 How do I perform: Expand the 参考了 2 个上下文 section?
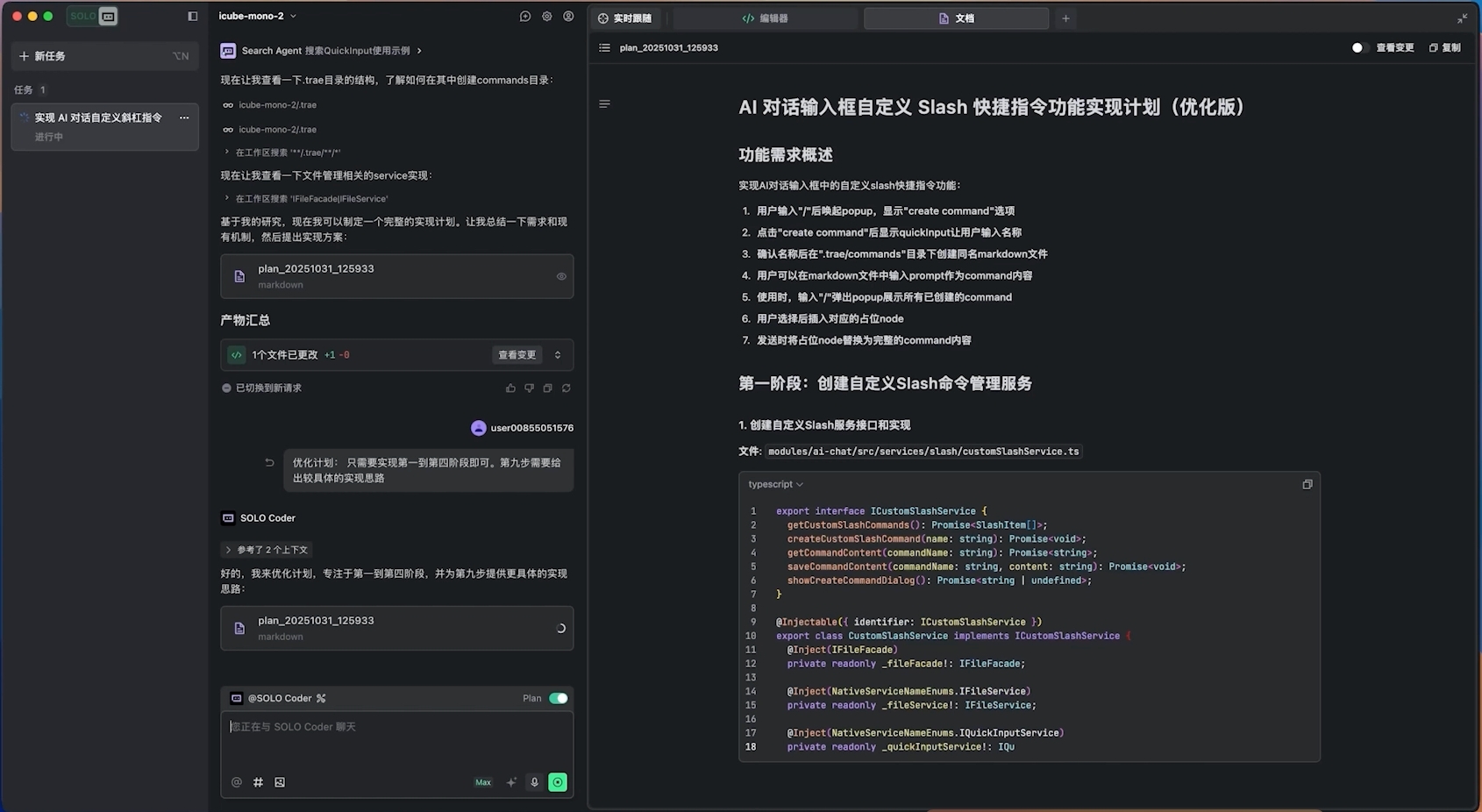tap(267, 550)
